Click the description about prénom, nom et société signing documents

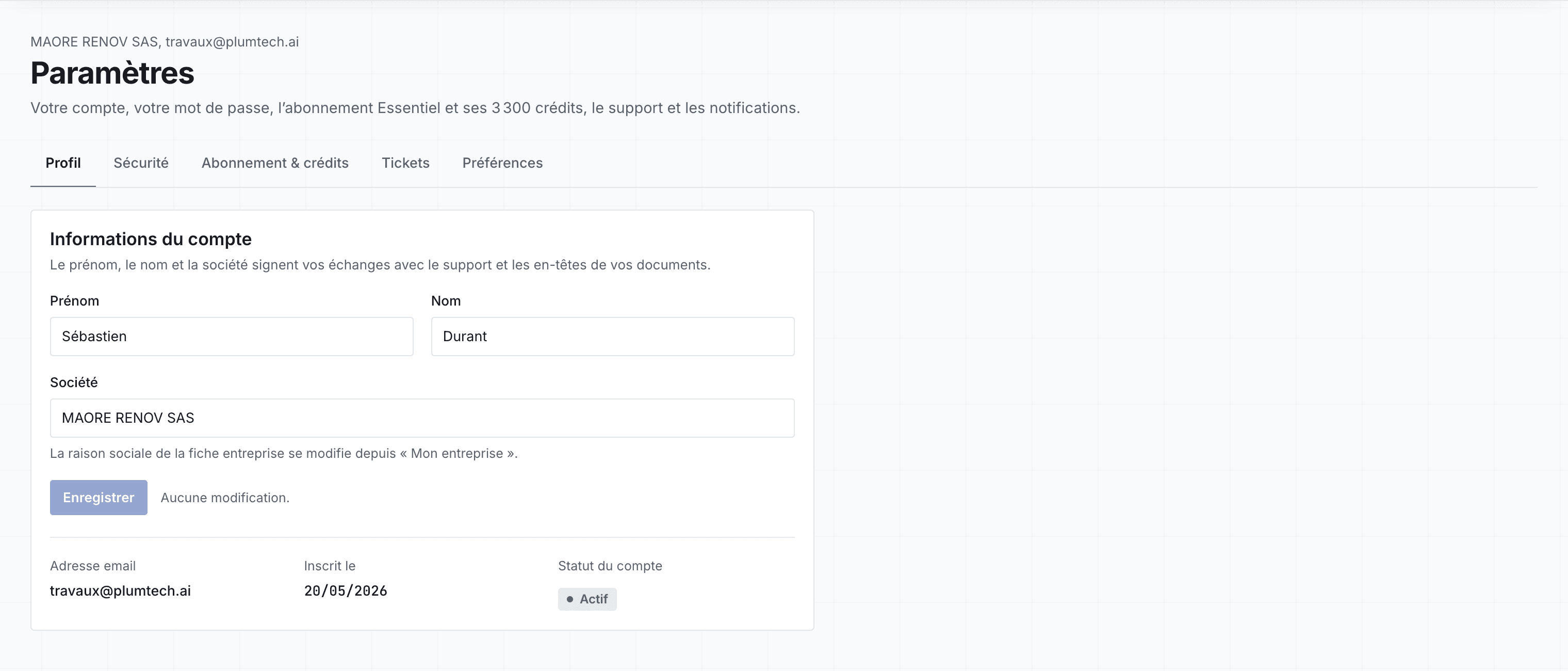[381, 265]
